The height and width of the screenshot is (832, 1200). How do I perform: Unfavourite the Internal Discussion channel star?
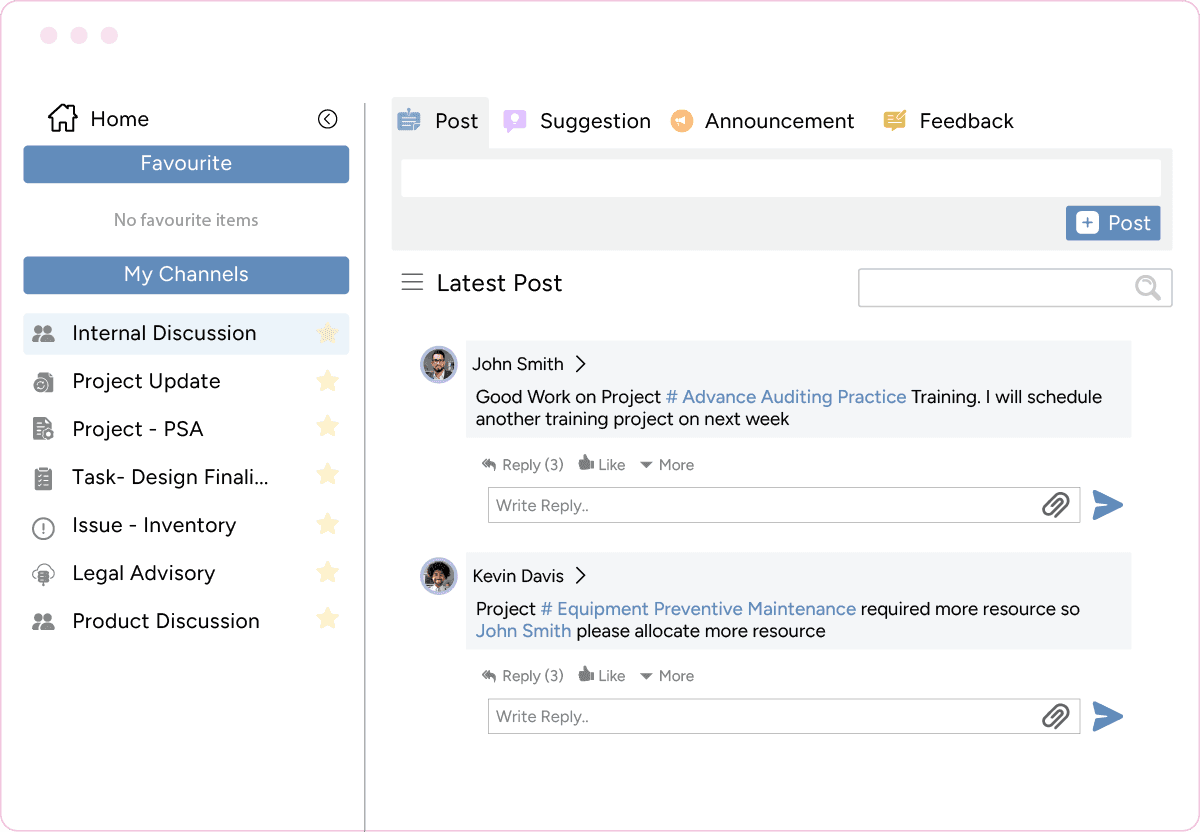327,334
